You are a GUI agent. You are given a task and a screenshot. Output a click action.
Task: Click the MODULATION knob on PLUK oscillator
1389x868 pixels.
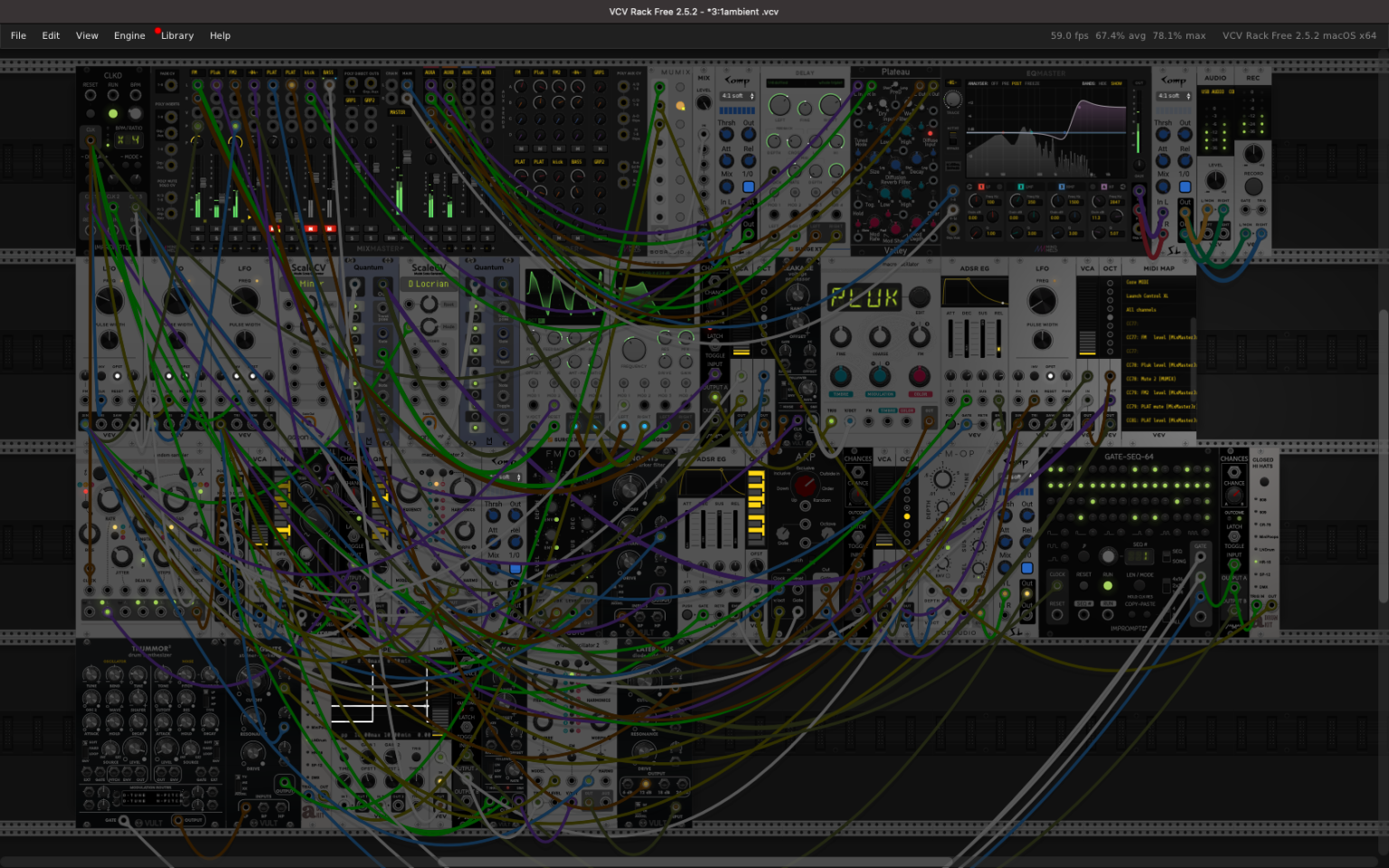tap(880, 376)
